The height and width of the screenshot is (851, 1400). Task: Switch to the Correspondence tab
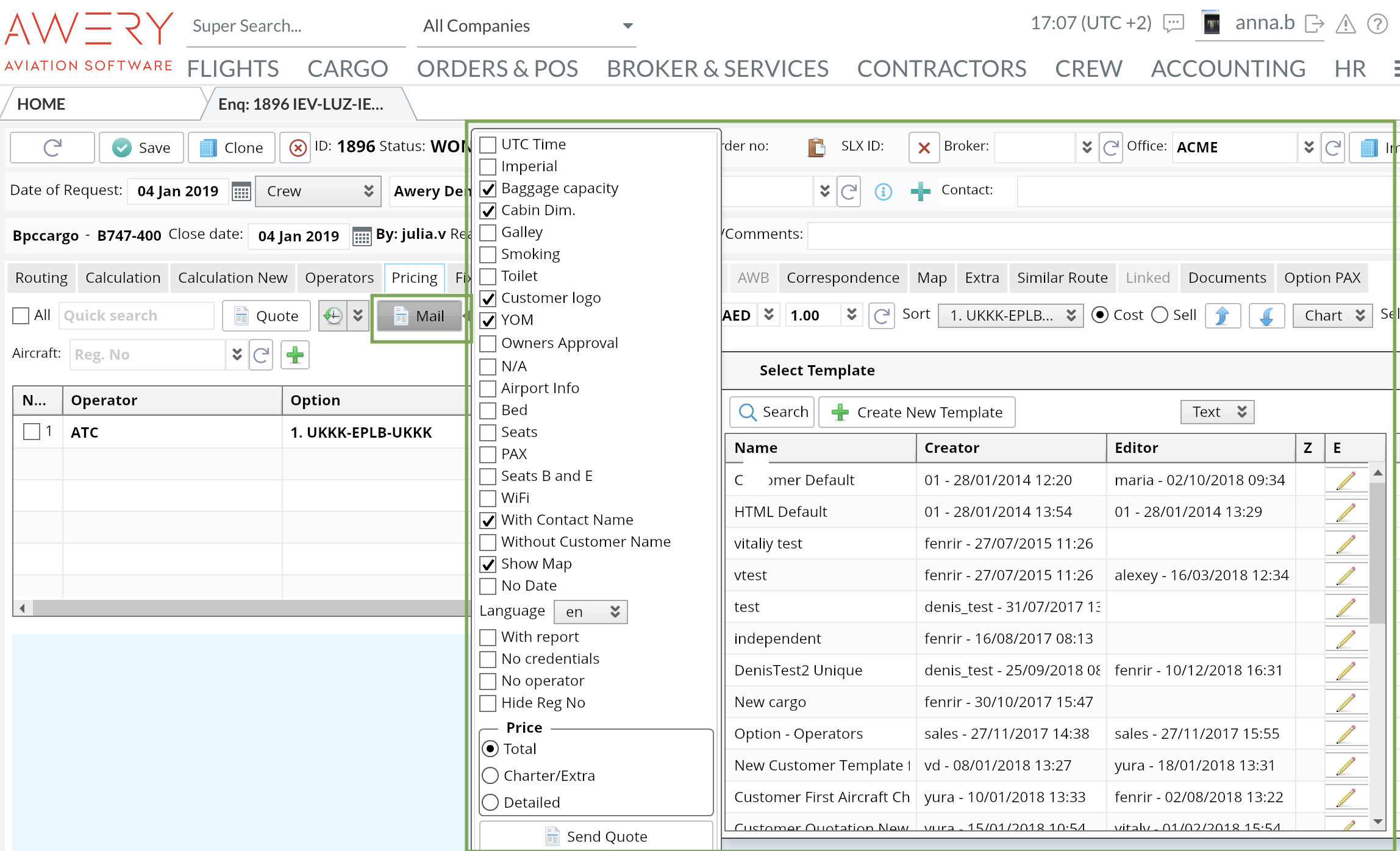coord(843,278)
